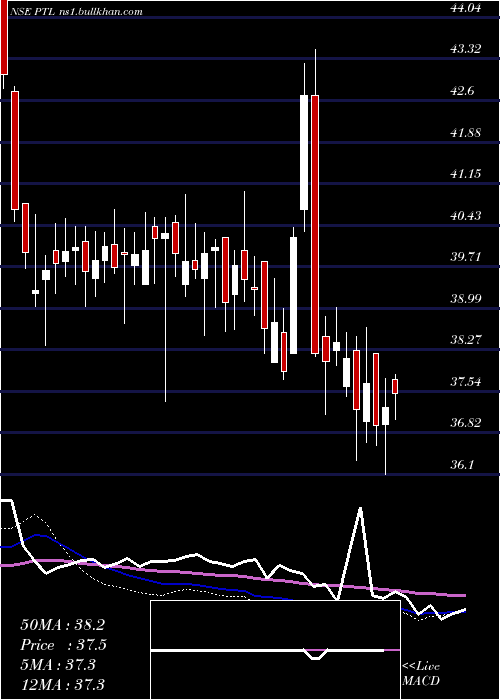Click the 40.43 price level label

click(x=466, y=216)
